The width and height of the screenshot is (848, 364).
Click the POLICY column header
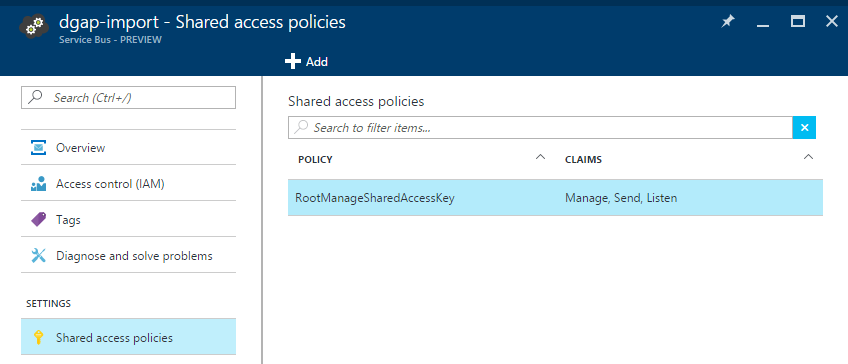point(315,160)
